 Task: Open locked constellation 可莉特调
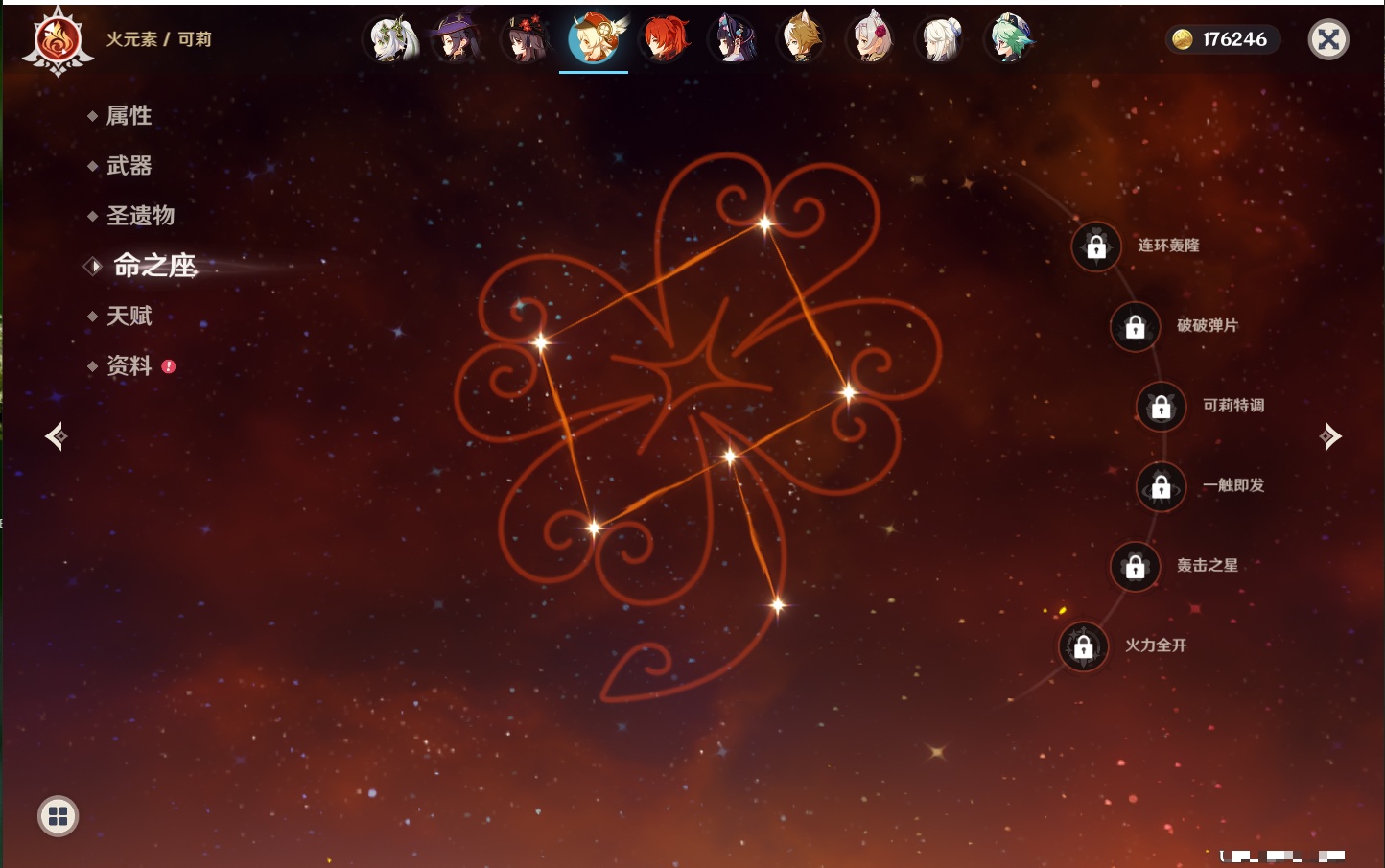tap(1162, 406)
